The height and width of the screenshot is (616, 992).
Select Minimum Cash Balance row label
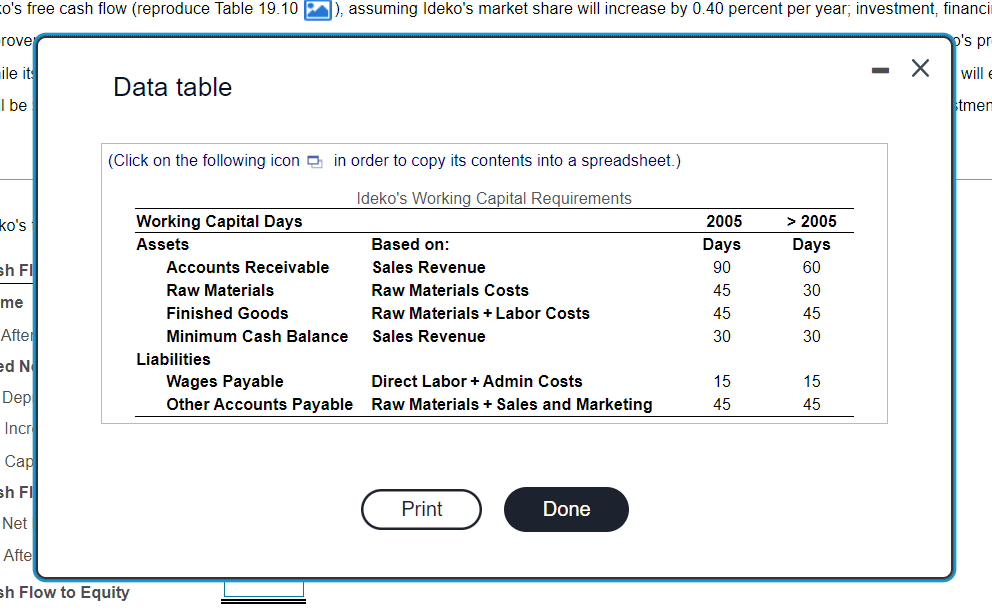(x=257, y=336)
